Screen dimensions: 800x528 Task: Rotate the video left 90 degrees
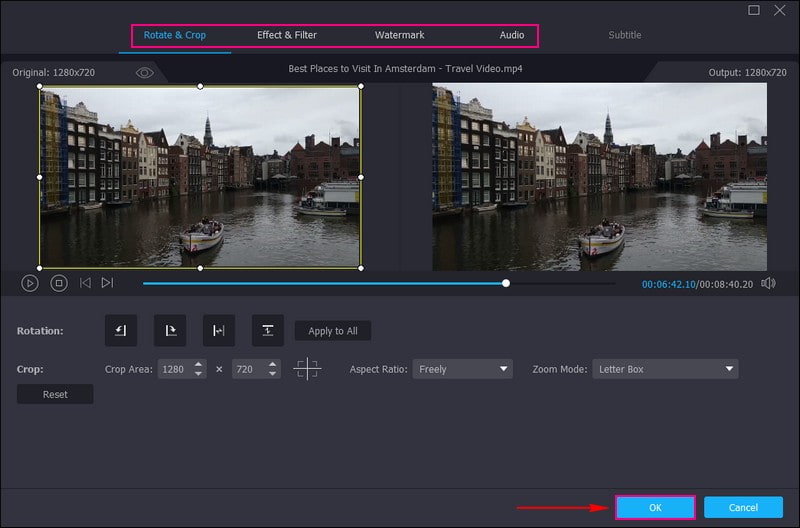[x=120, y=331]
